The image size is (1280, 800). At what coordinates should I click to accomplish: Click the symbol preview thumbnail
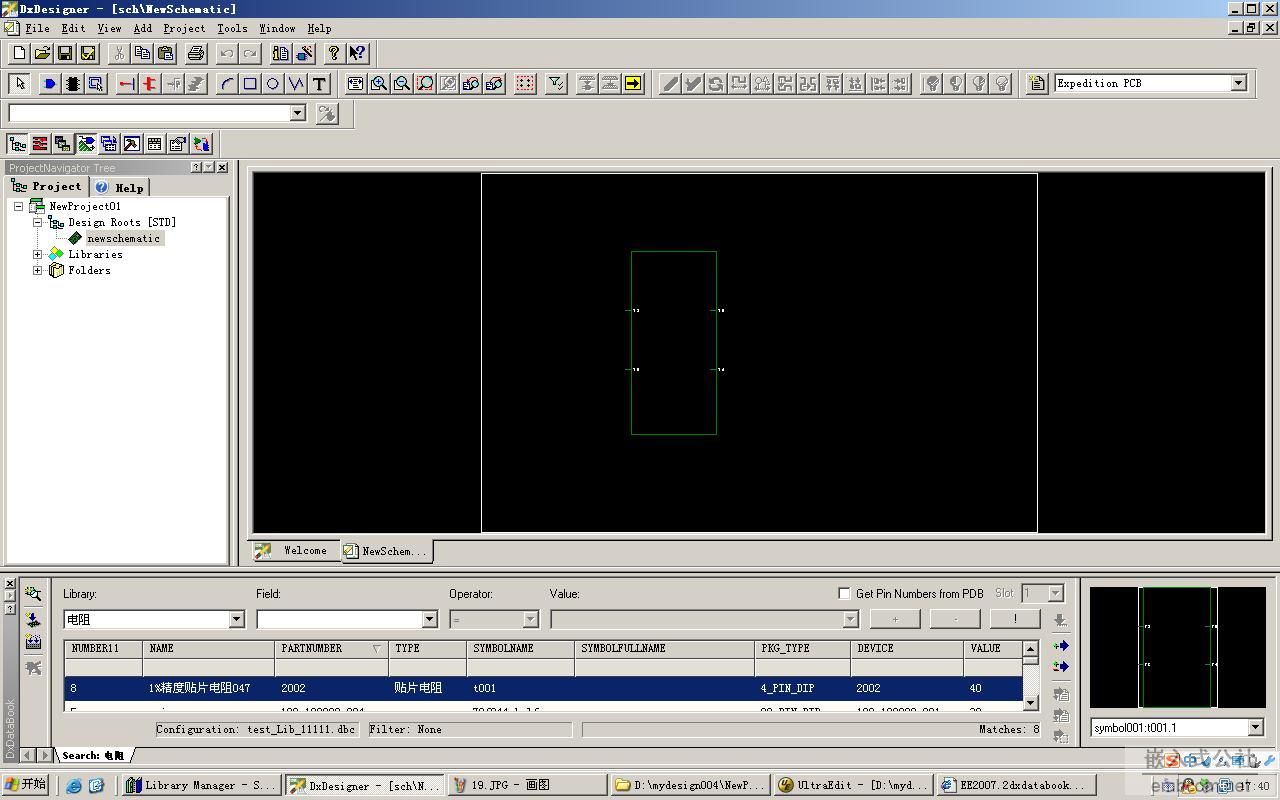[1178, 647]
